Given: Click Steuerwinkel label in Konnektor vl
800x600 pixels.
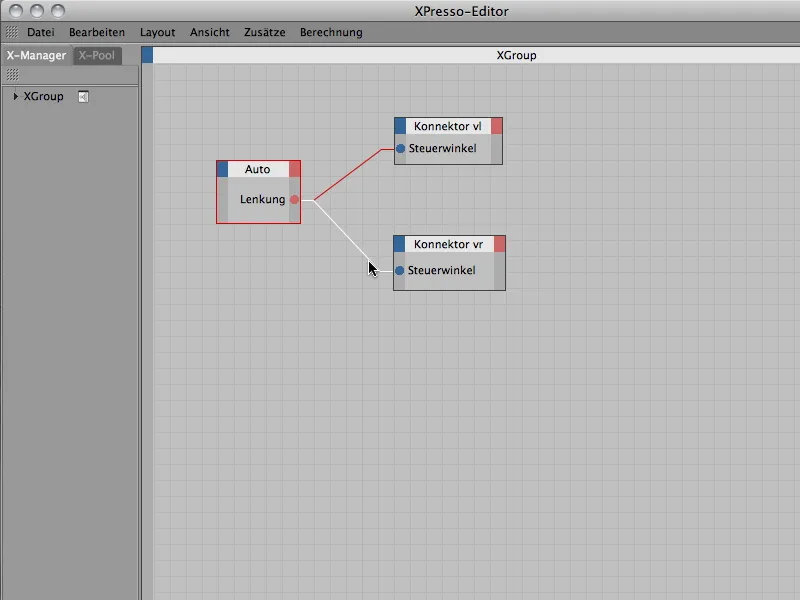Looking at the screenshot, I should (442, 148).
